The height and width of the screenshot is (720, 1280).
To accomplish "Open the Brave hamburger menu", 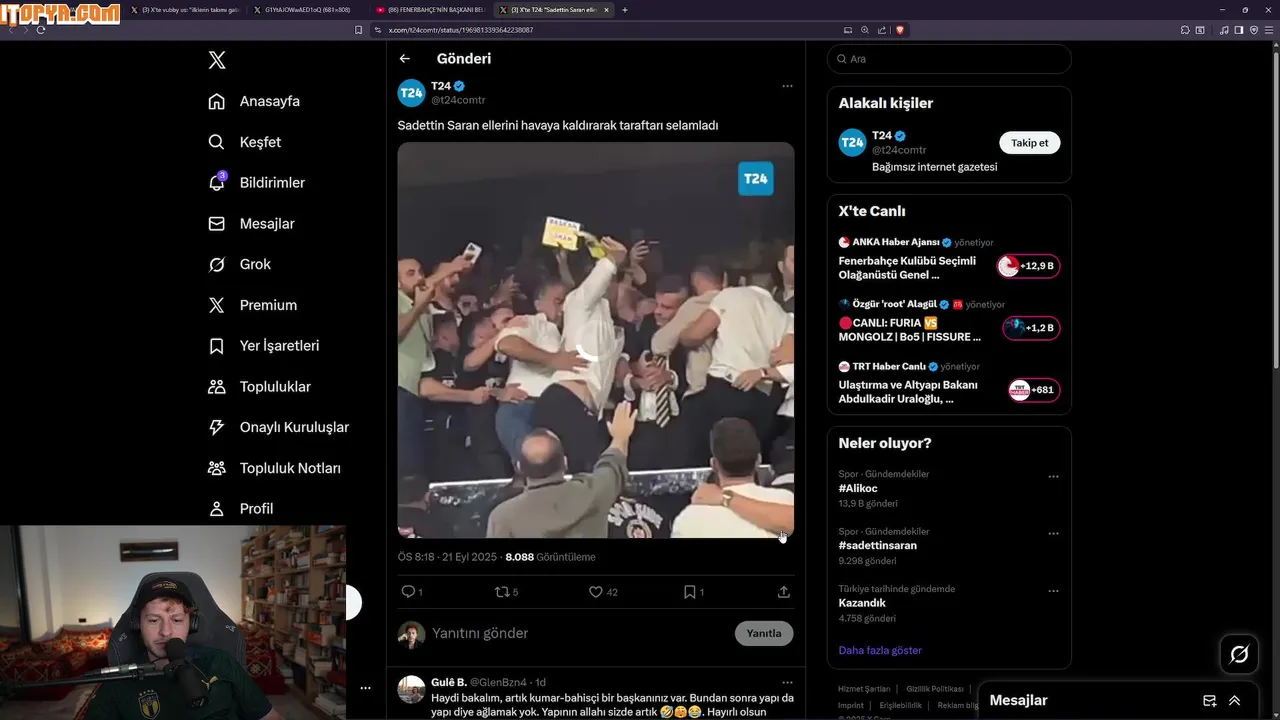I will coord(1268,30).
